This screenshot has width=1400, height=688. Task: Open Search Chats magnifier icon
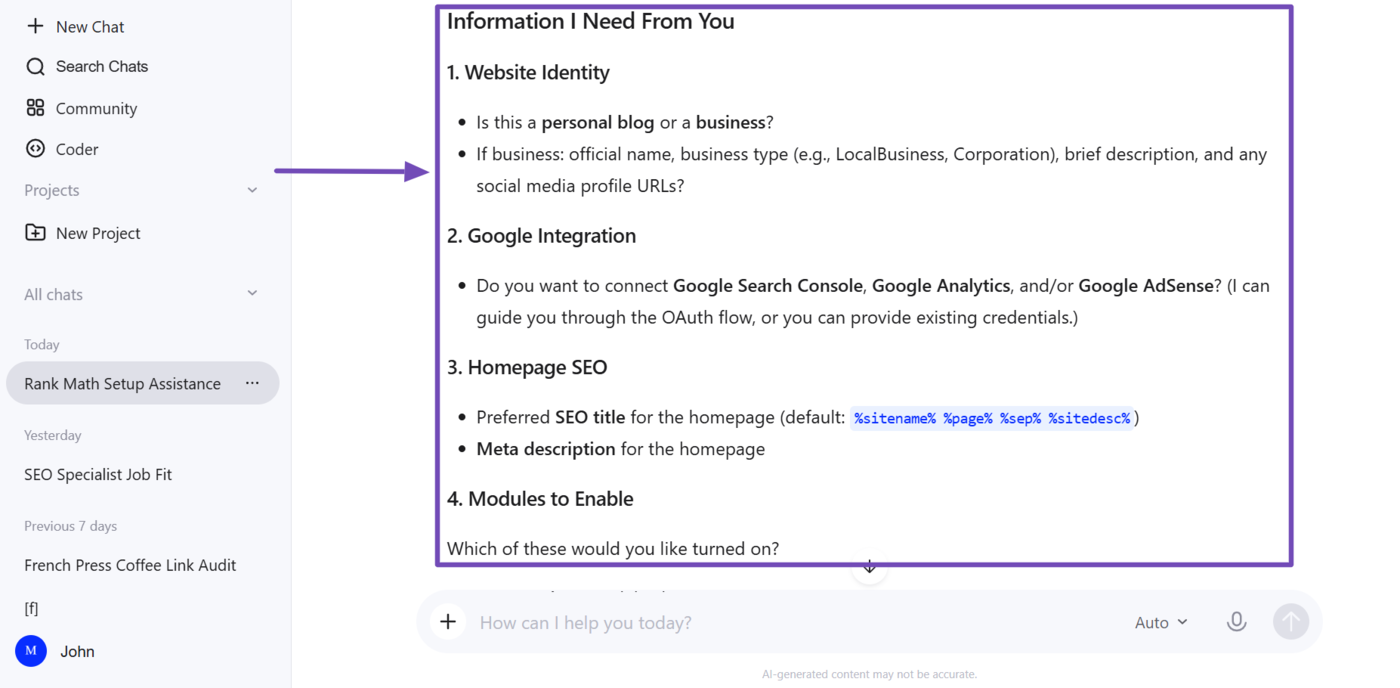(x=35, y=66)
